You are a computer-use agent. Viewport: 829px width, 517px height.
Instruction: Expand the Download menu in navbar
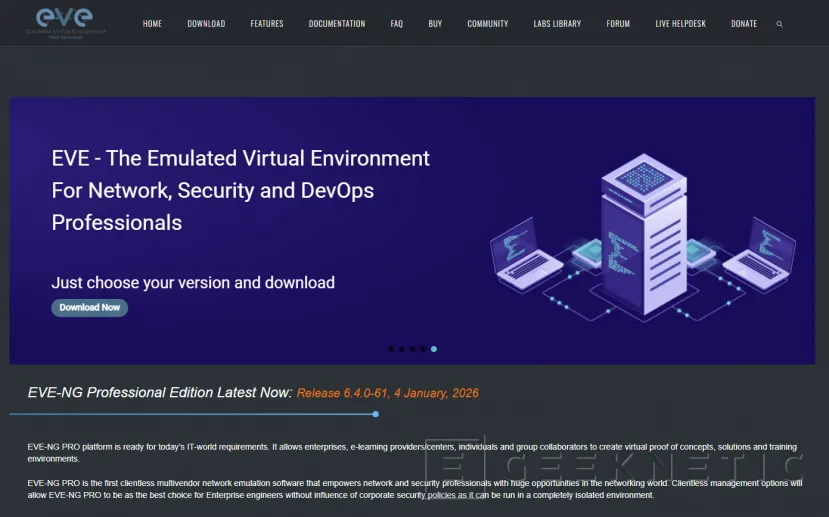tap(206, 24)
